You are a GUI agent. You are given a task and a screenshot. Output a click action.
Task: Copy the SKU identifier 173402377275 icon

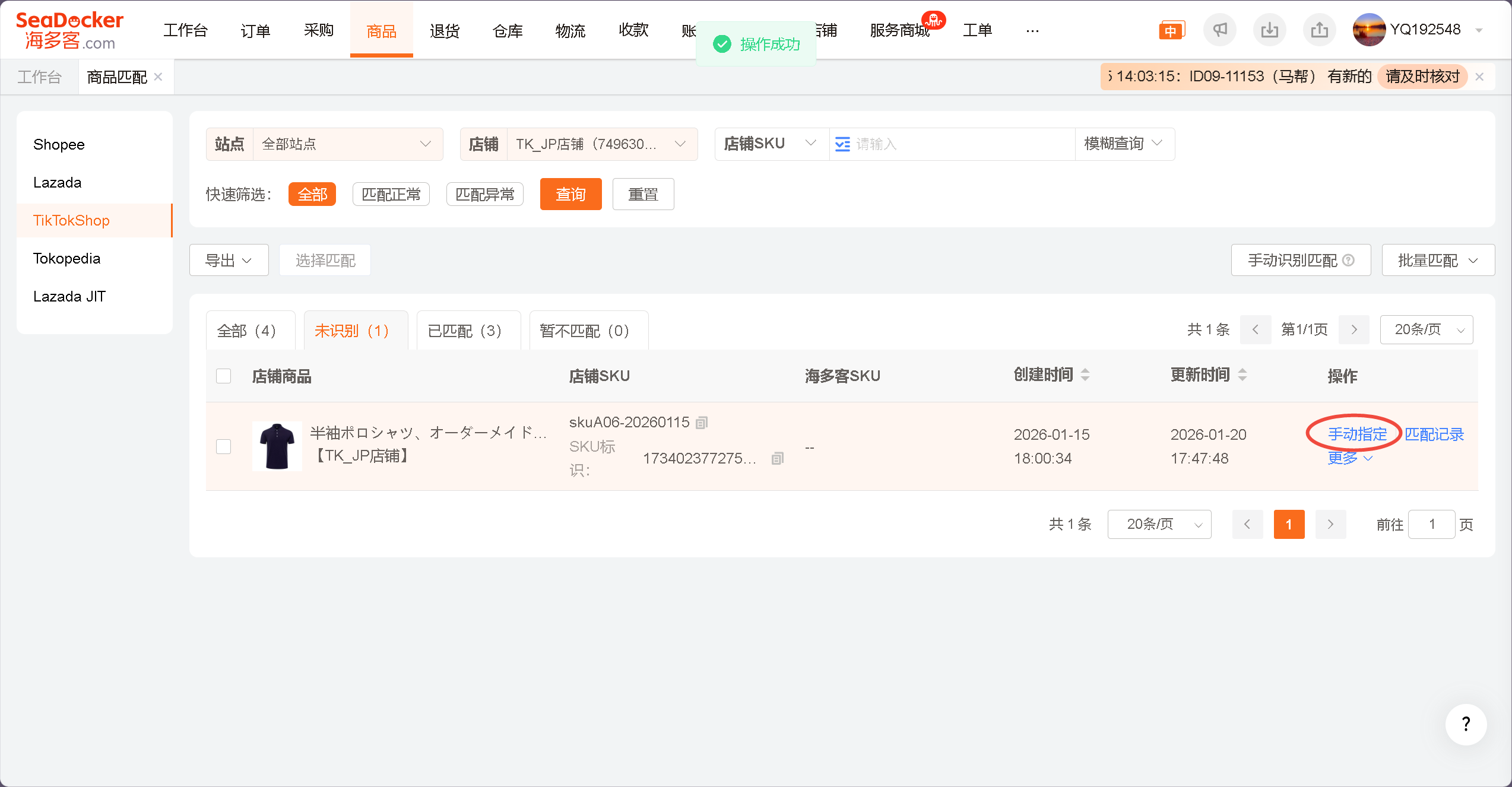(x=777, y=458)
